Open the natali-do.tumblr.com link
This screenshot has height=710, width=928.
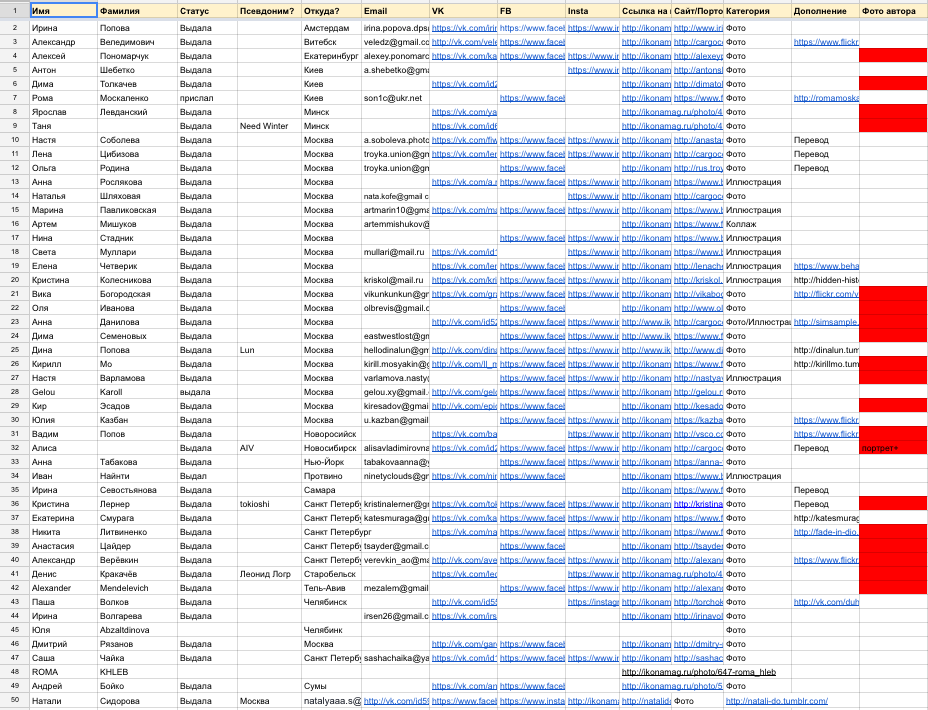point(776,701)
